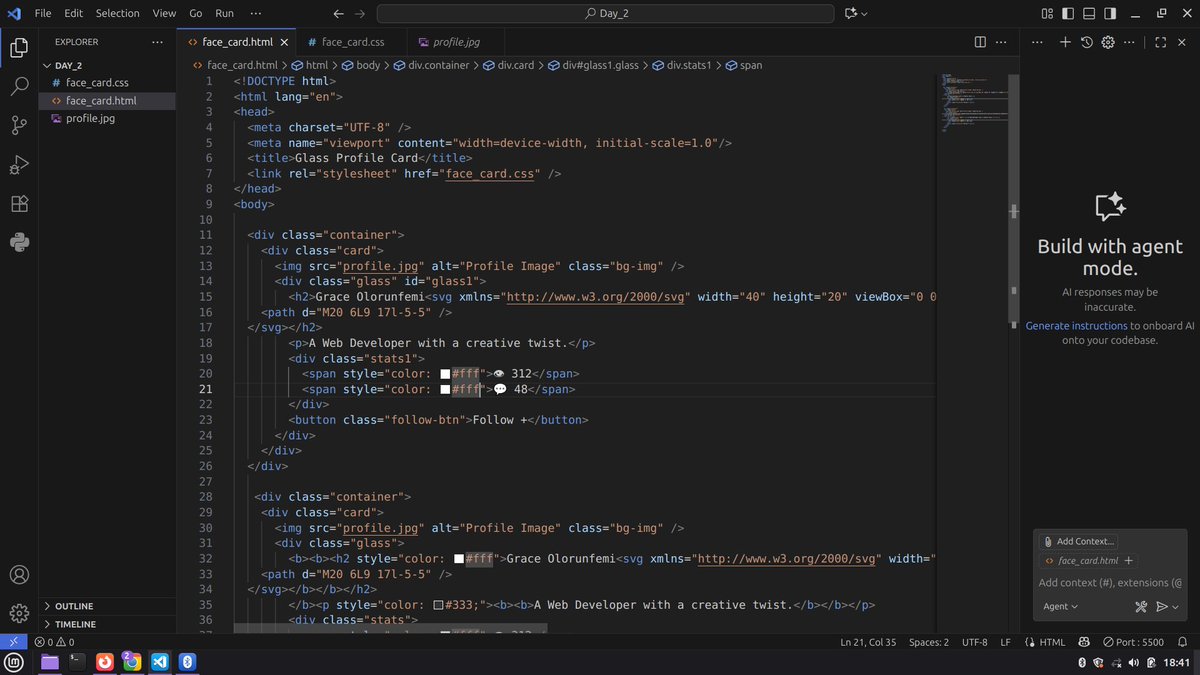Click the white color swatch on line 21
1200x675 pixels.
pyautogui.click(x=446, y=390)
